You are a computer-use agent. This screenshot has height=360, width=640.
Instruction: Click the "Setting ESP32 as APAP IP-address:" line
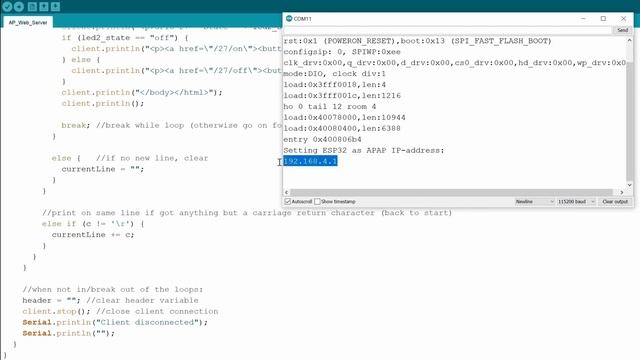364,150
